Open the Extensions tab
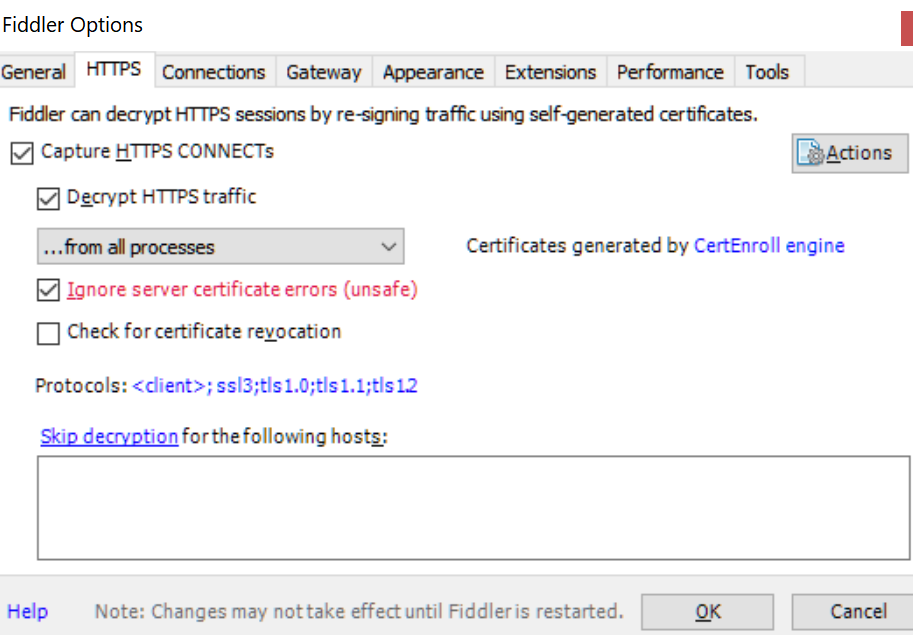913x635 pixels. 551,72
